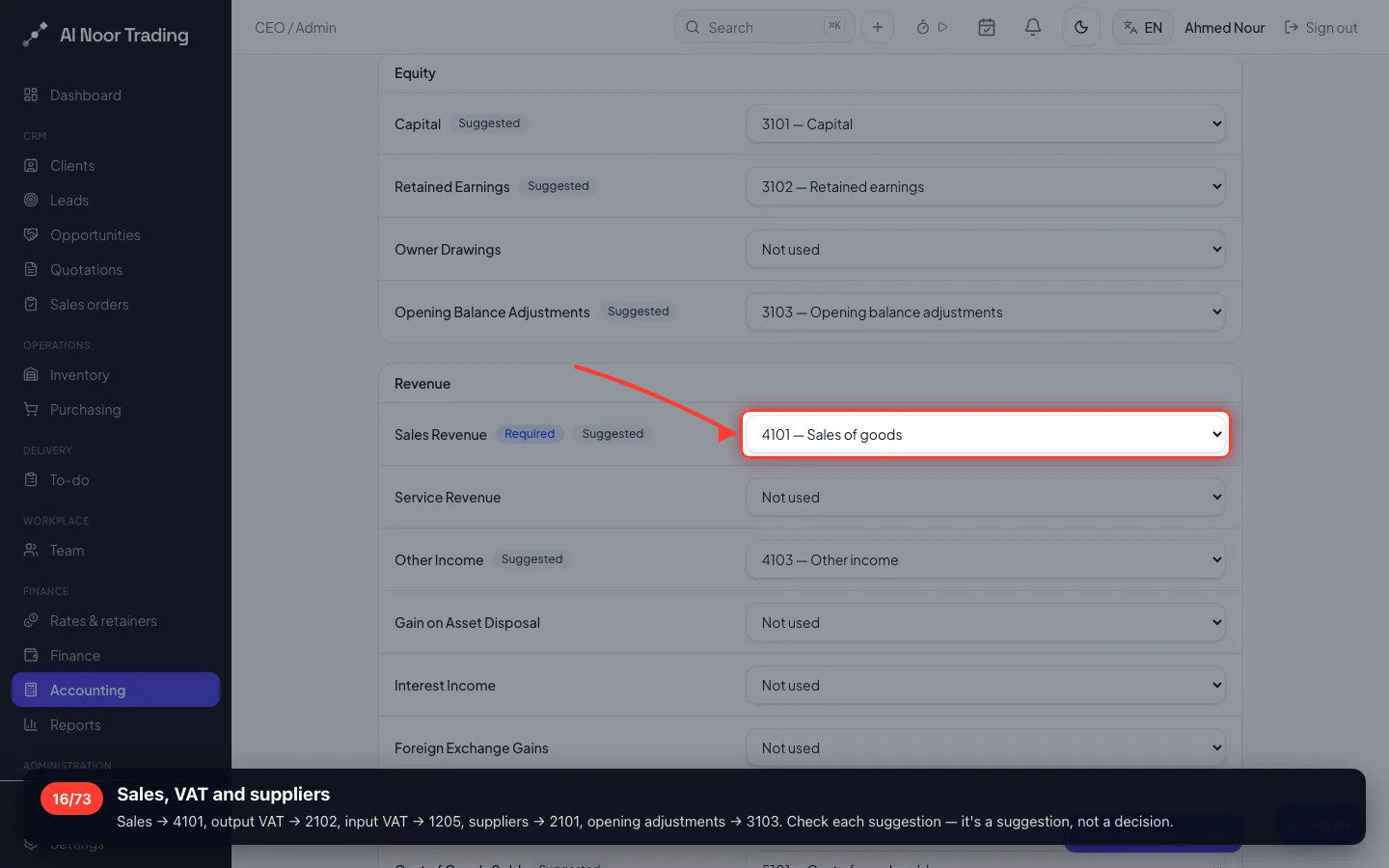Toggle dark mode moon icon
Screen dimensions: 1389x868
pos(1081,27)
